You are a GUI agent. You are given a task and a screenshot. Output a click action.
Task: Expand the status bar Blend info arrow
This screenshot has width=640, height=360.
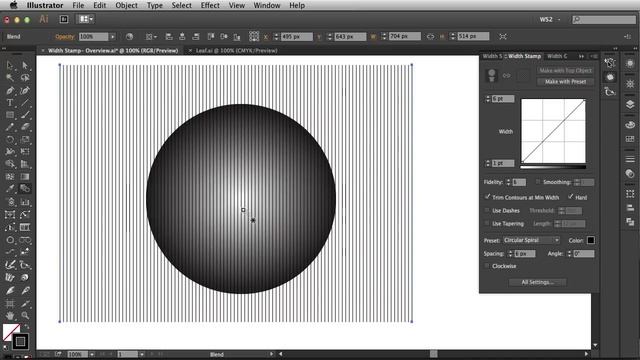point(271,354)
